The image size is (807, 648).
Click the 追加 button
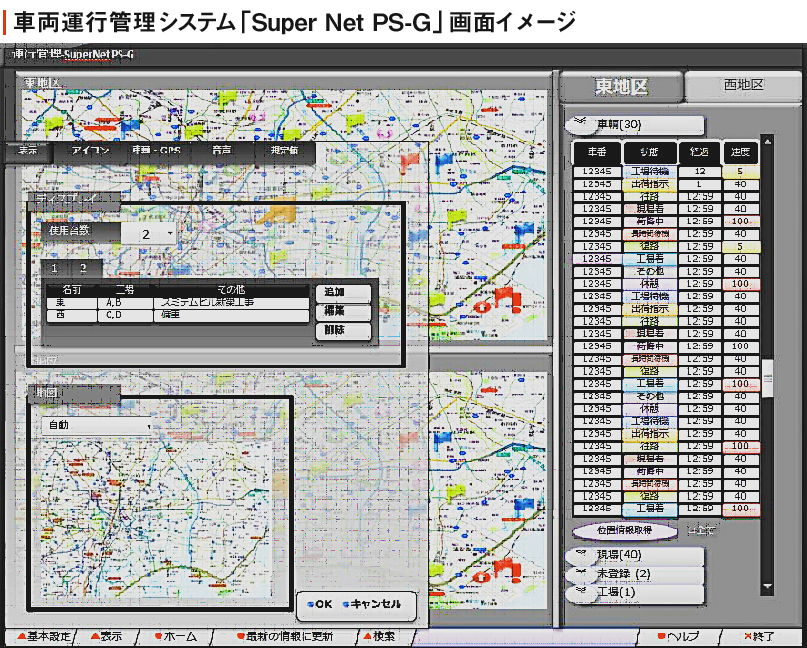[x=343, y=292]
